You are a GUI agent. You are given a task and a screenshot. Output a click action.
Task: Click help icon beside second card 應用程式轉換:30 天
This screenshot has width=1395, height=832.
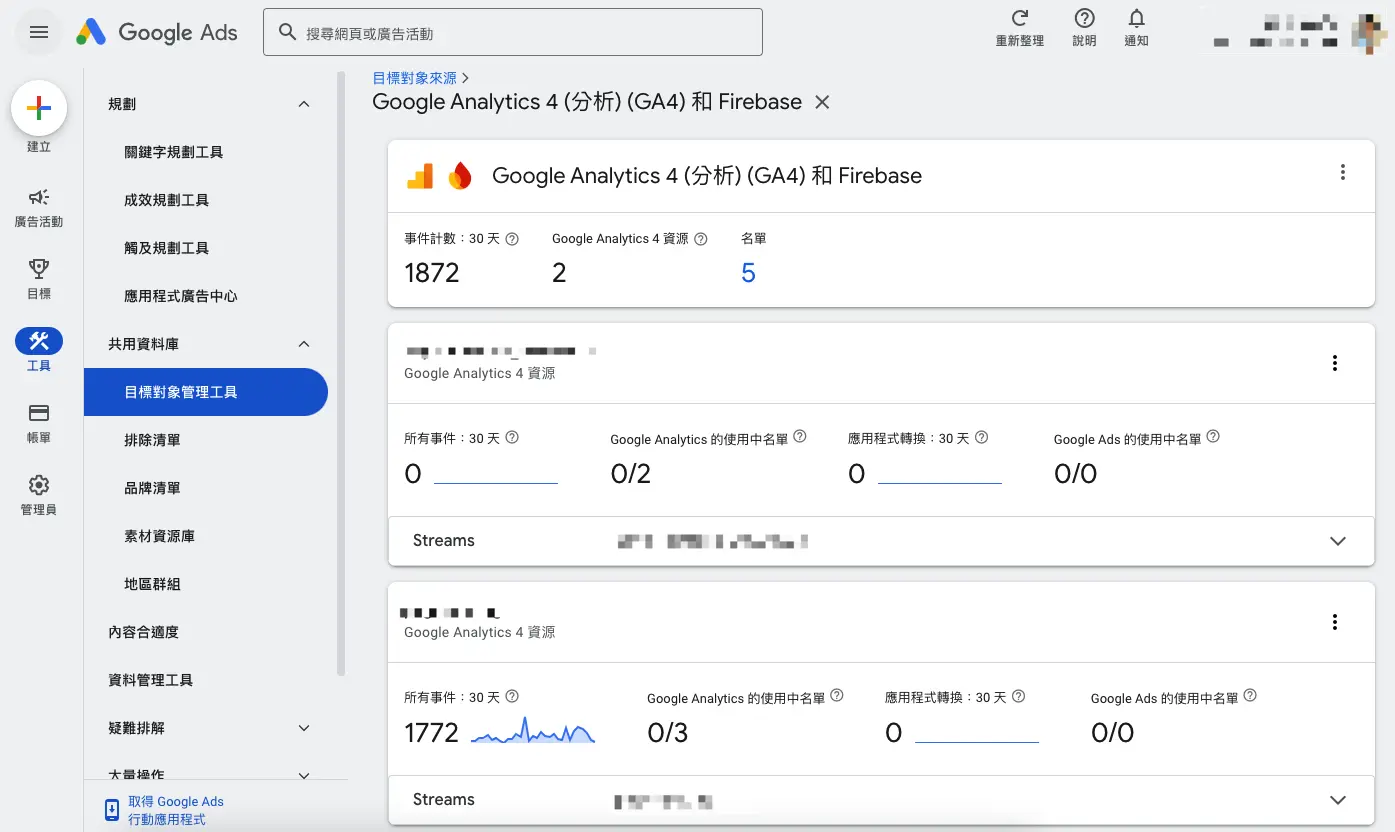point(1018,696)
